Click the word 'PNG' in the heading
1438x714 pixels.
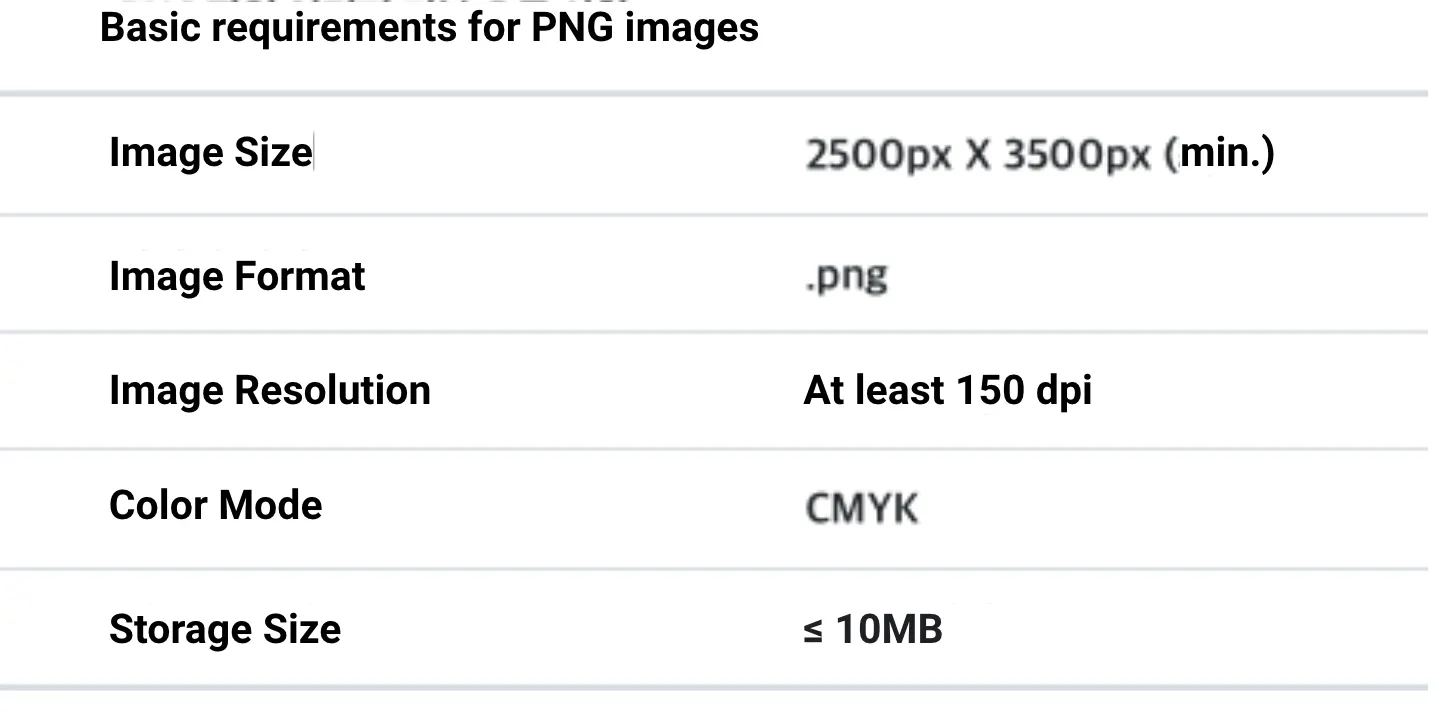tap(573, 28)
